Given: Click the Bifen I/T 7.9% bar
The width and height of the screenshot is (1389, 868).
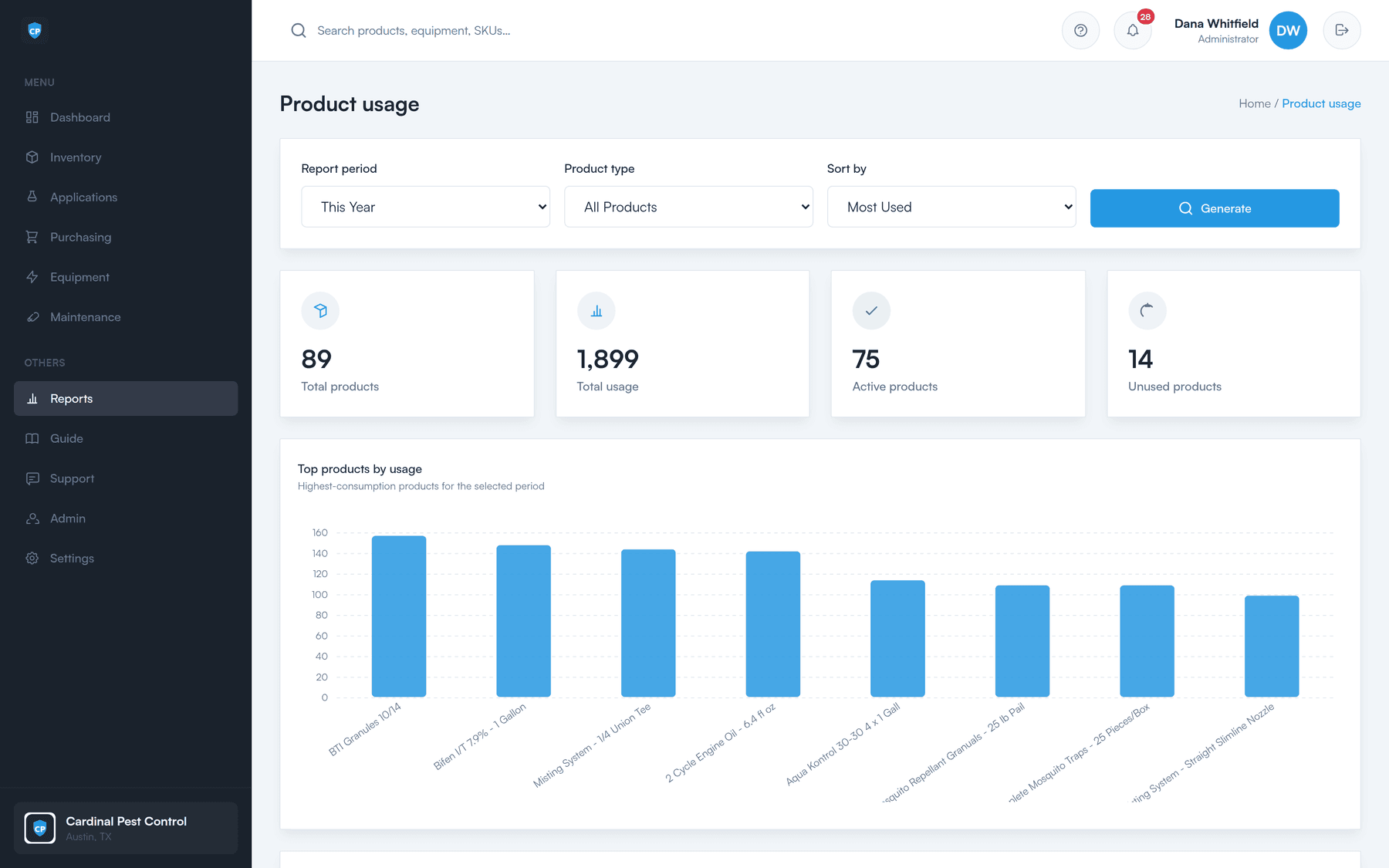Looking at the screenshot, I should pos(523,621).
